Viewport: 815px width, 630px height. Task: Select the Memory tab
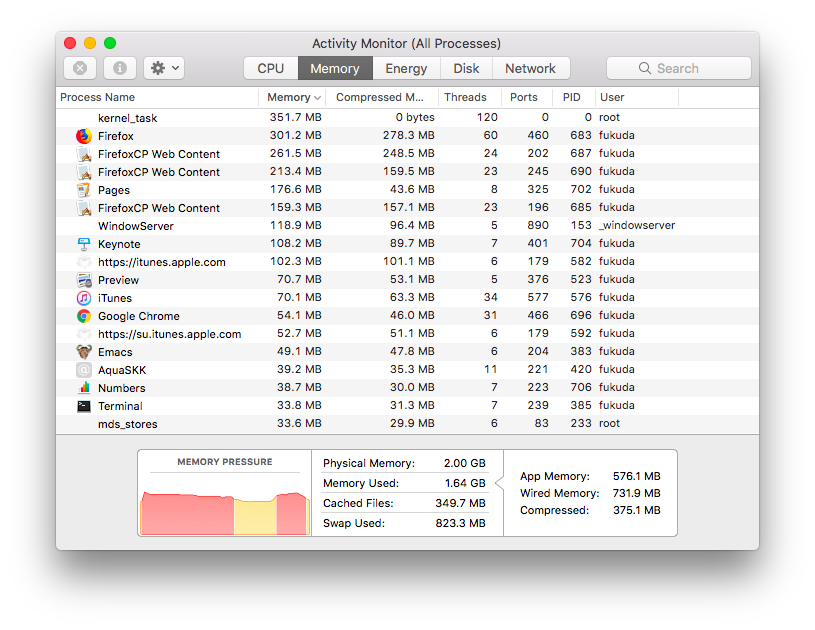point(335,68)
